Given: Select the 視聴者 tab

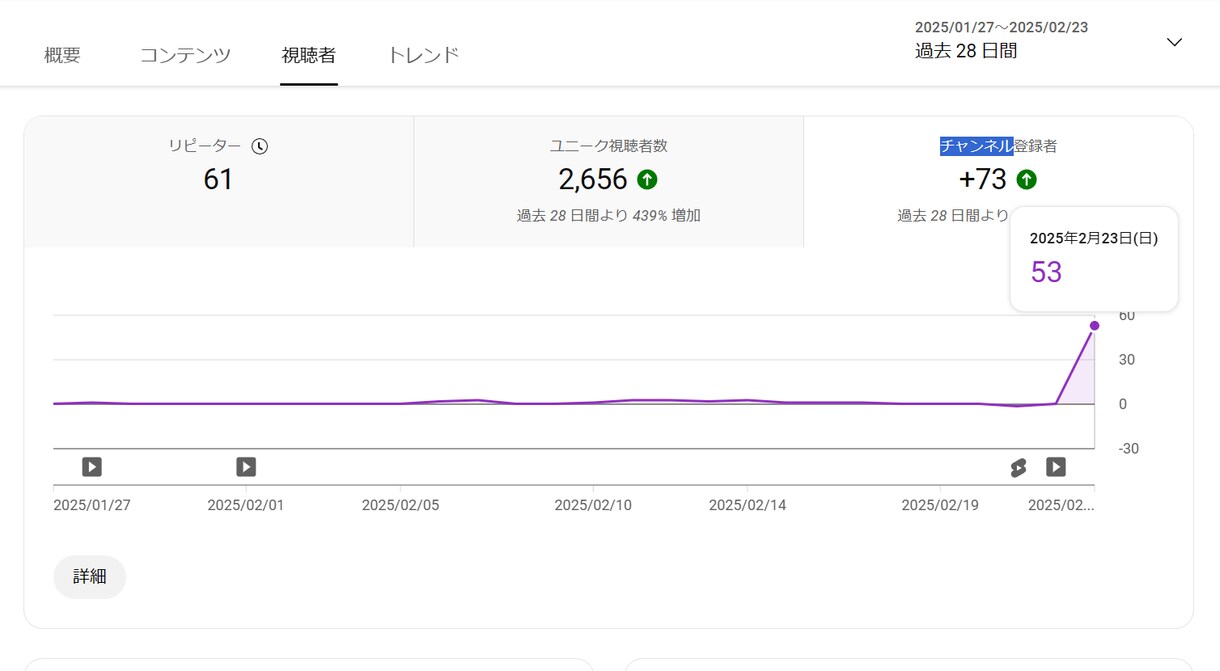Looking at the screenshot, I should [309, 55].
